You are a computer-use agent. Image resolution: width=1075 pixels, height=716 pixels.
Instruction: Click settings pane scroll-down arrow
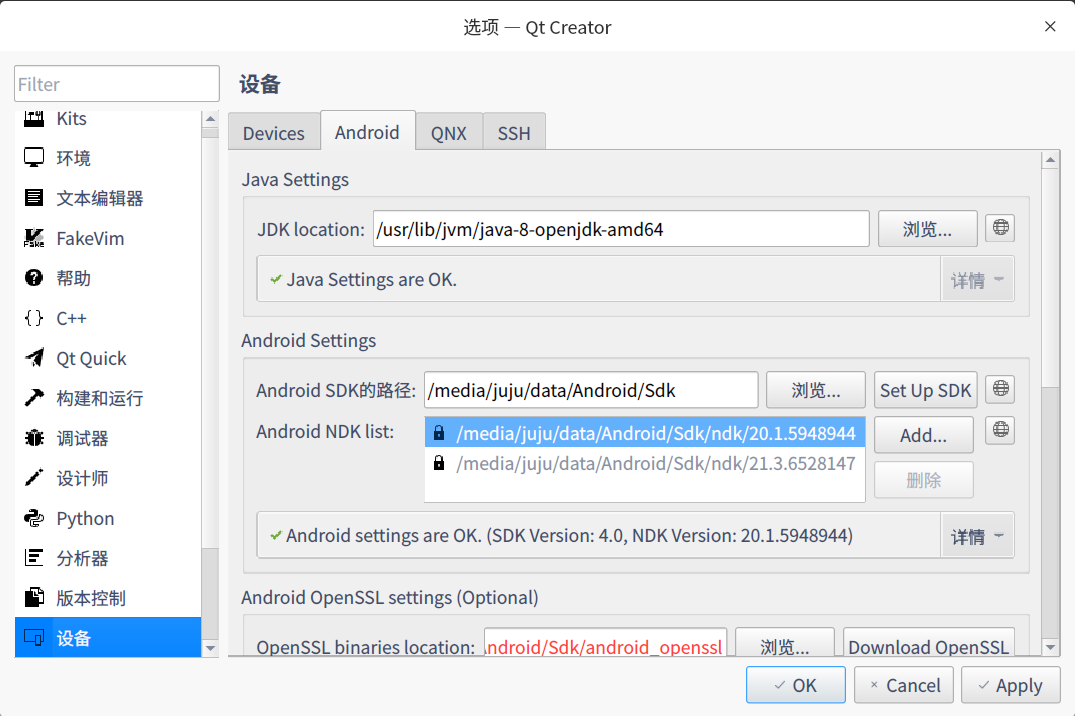[x=1050, y=647]
